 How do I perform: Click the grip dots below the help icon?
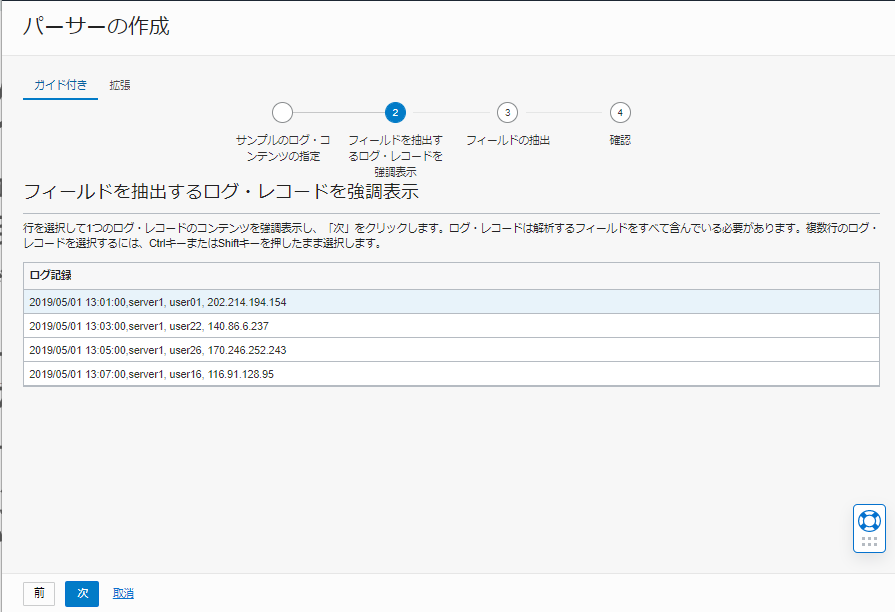868,541
